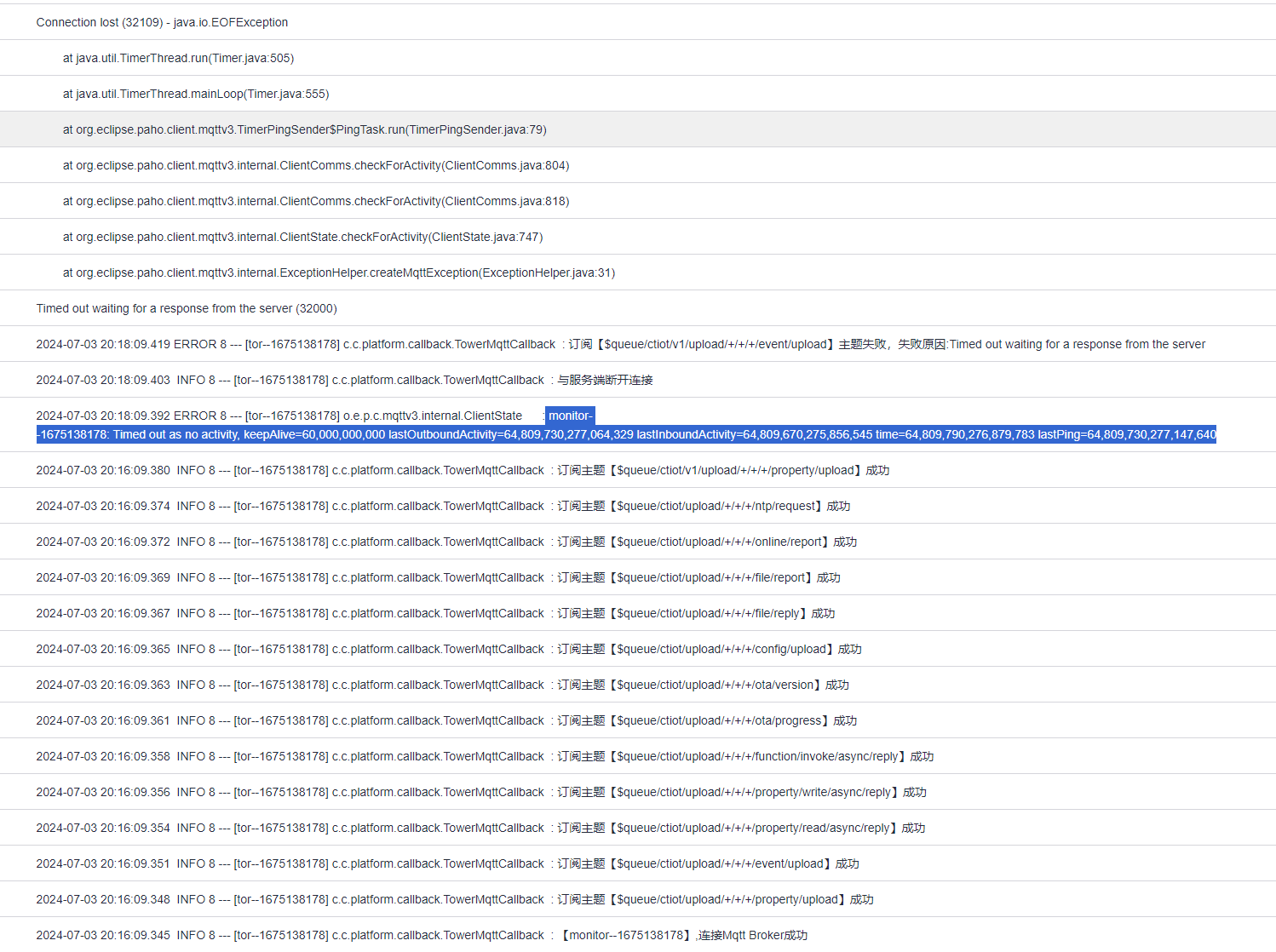This screenshot has width=1276, height=952.
Task: Click the 20:18:09.419 ERROR subscription failure entry
Action: pos(620,344)
